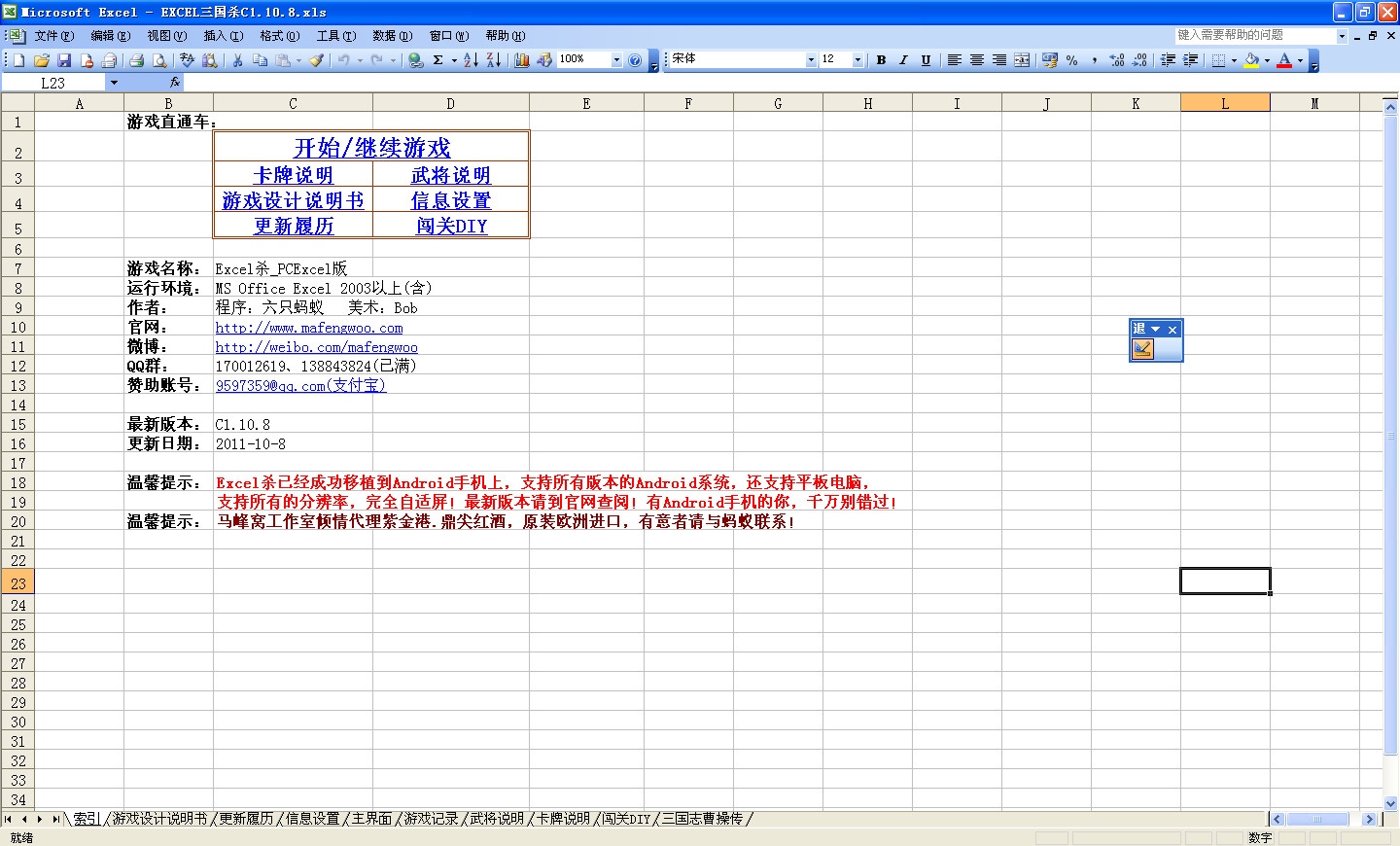This screenshot has height=846, width=1400.
Task: Apply the Comma style format
Action: click(x=1094, y=60)
